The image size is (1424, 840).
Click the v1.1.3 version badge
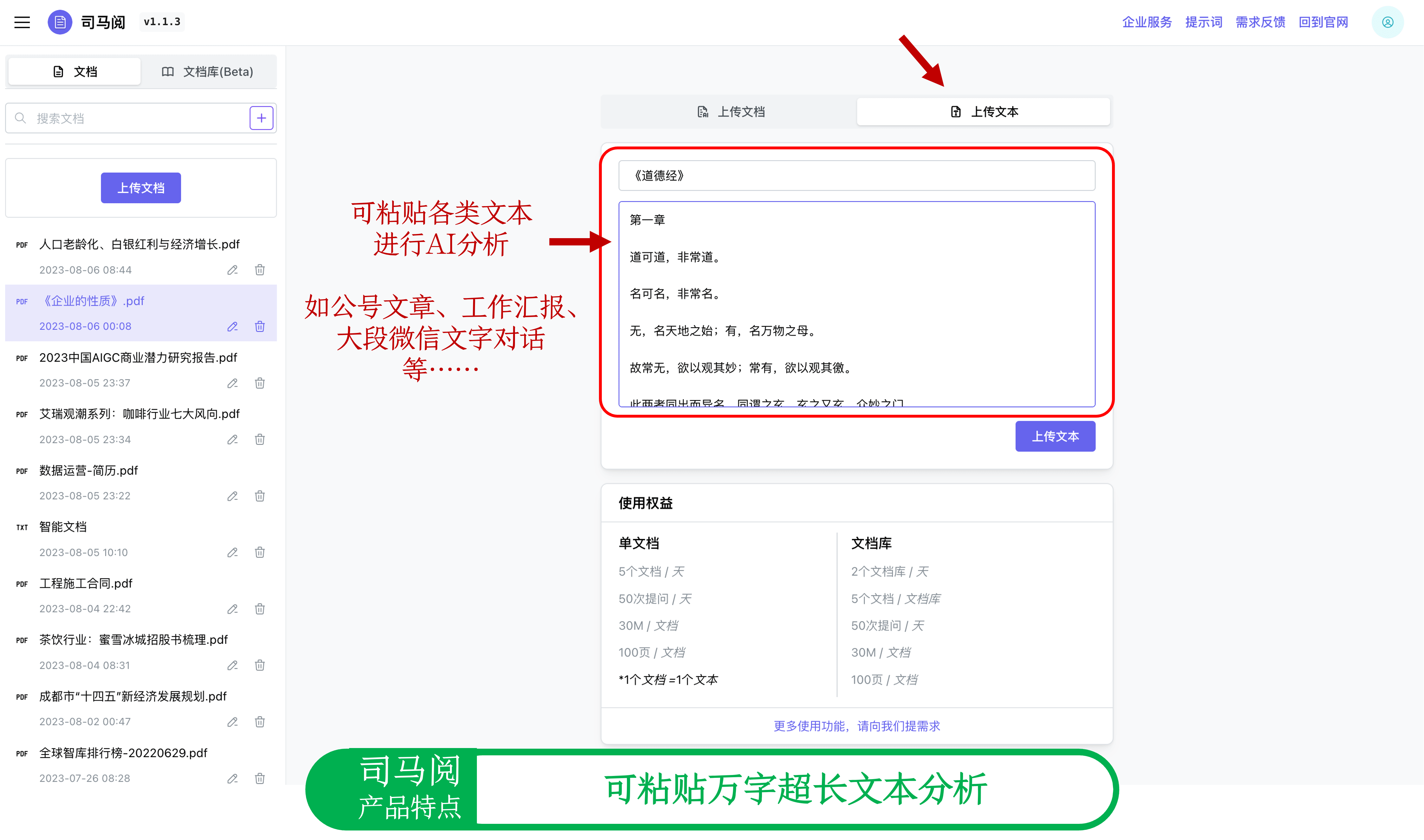[162, 22]
